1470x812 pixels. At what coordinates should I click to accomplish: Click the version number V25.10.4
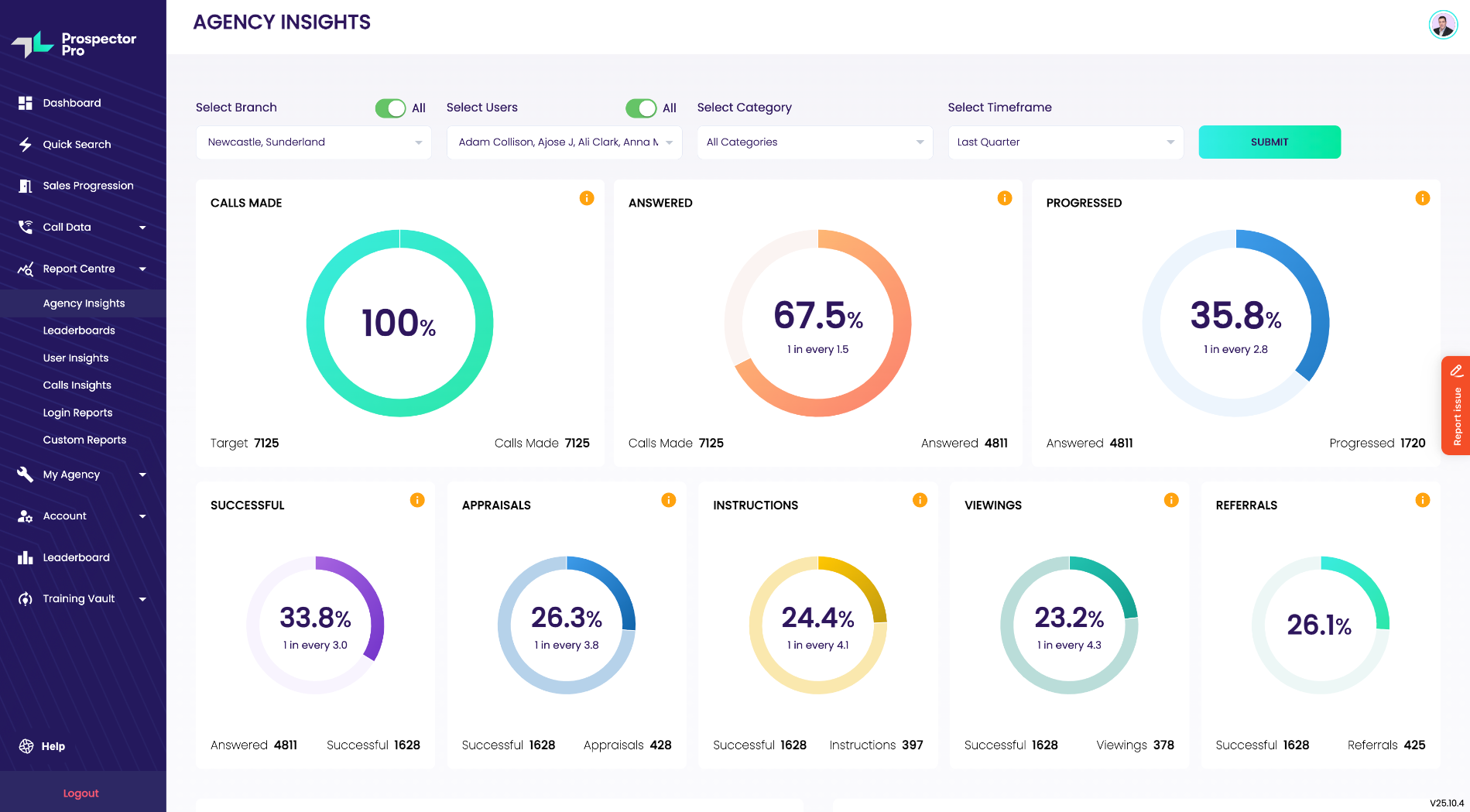pyautogui.click(x=1447, y=803)
